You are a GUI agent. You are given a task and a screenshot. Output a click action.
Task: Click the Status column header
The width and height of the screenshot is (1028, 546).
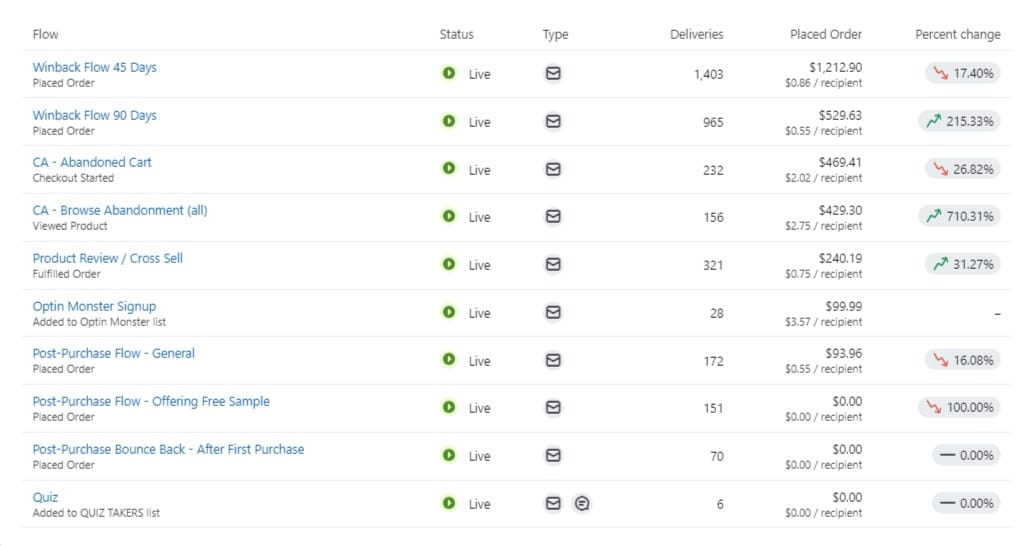pos(456,34)
